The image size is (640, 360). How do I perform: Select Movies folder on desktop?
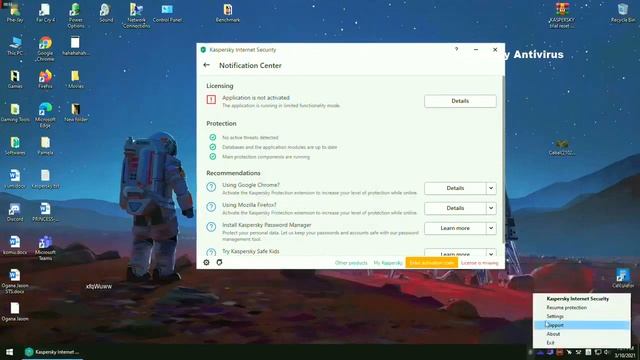click(76, 79)
